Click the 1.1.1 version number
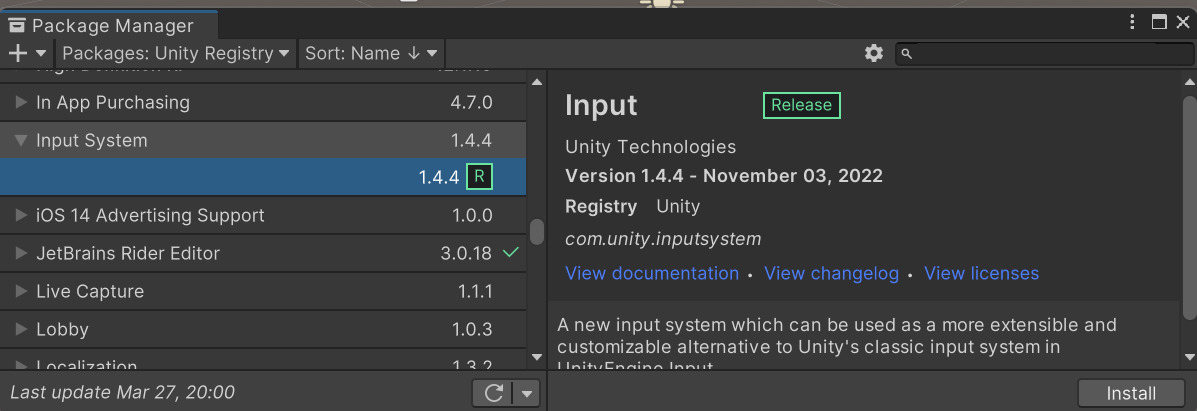The image size is (1197, 411). 475,291
